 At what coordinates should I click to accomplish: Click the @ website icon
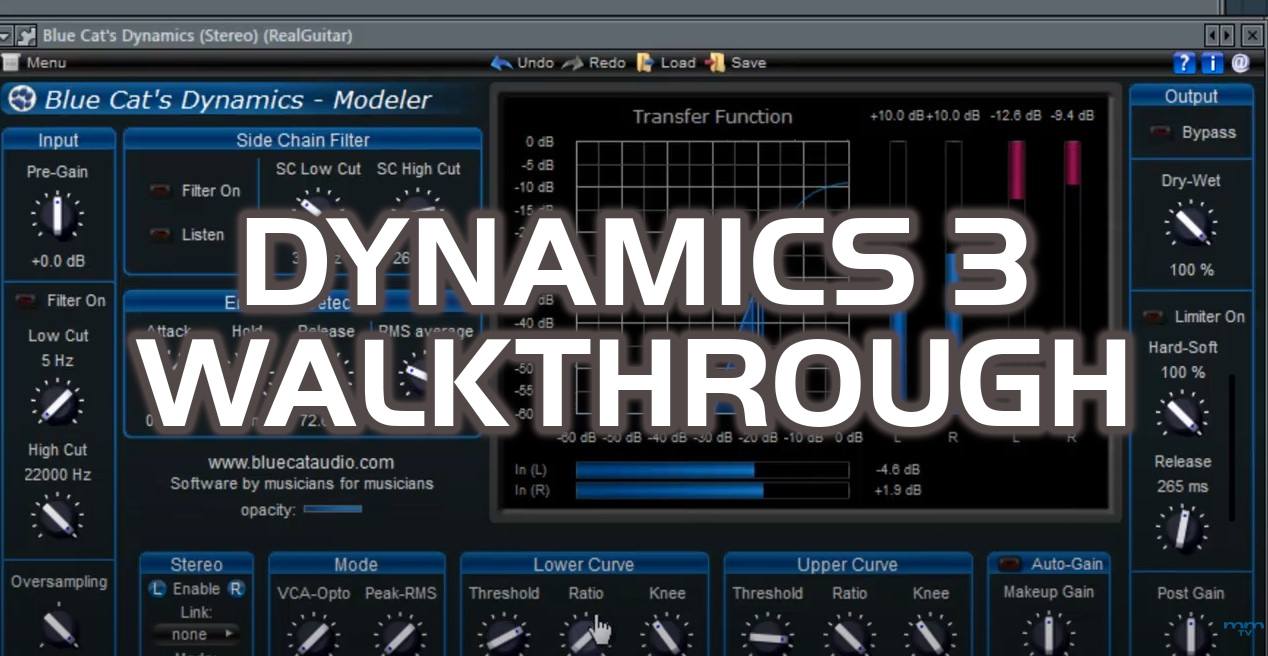[x=1240, y=63]
